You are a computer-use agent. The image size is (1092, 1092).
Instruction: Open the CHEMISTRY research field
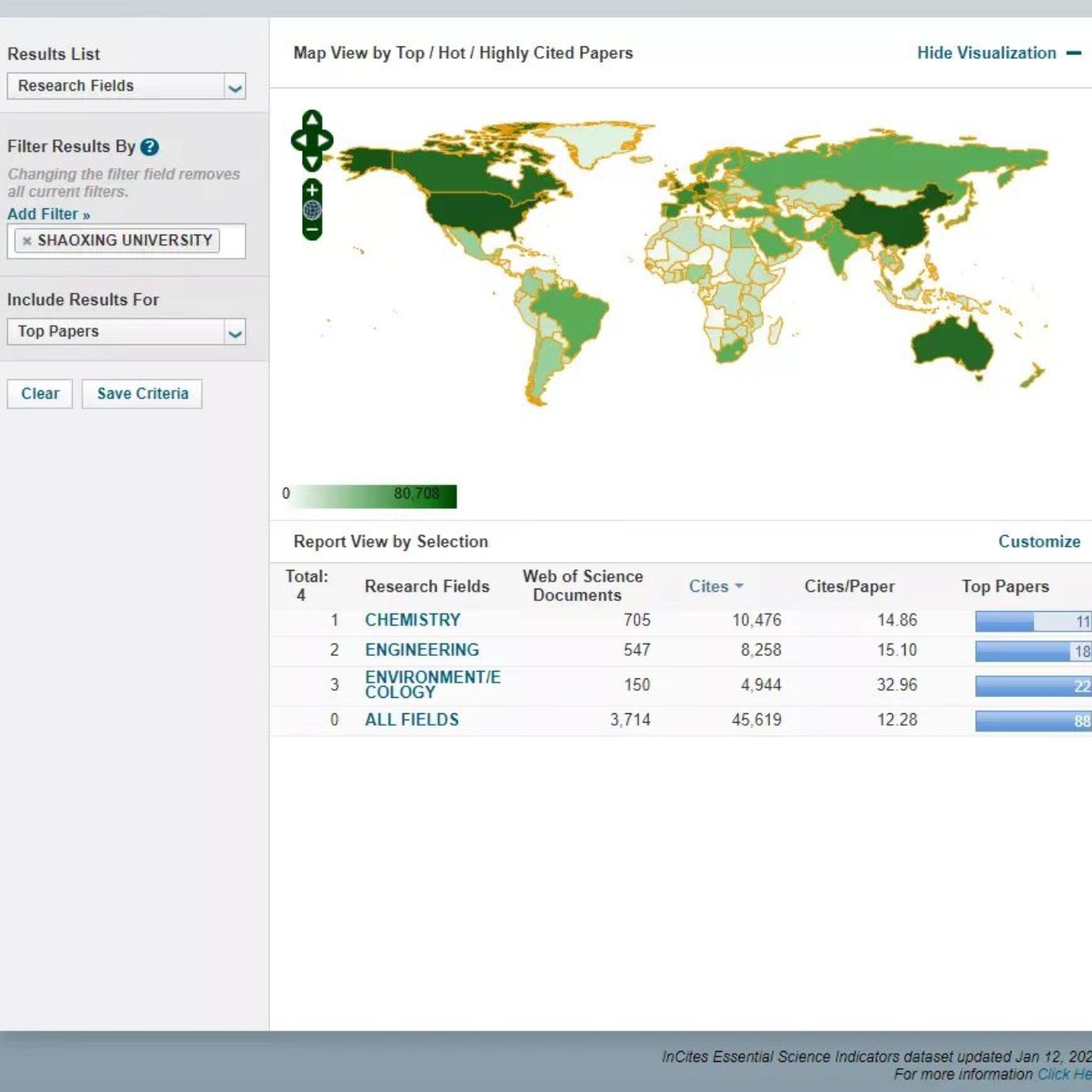[412, 620]
